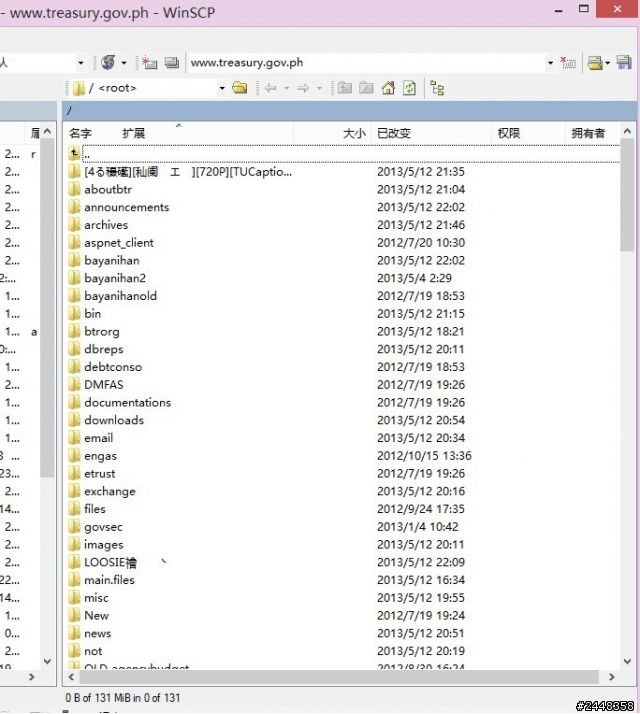Click the horizontal scrollbar right arrow
This screenshot has height=714, width=640.
pos(612,677)
